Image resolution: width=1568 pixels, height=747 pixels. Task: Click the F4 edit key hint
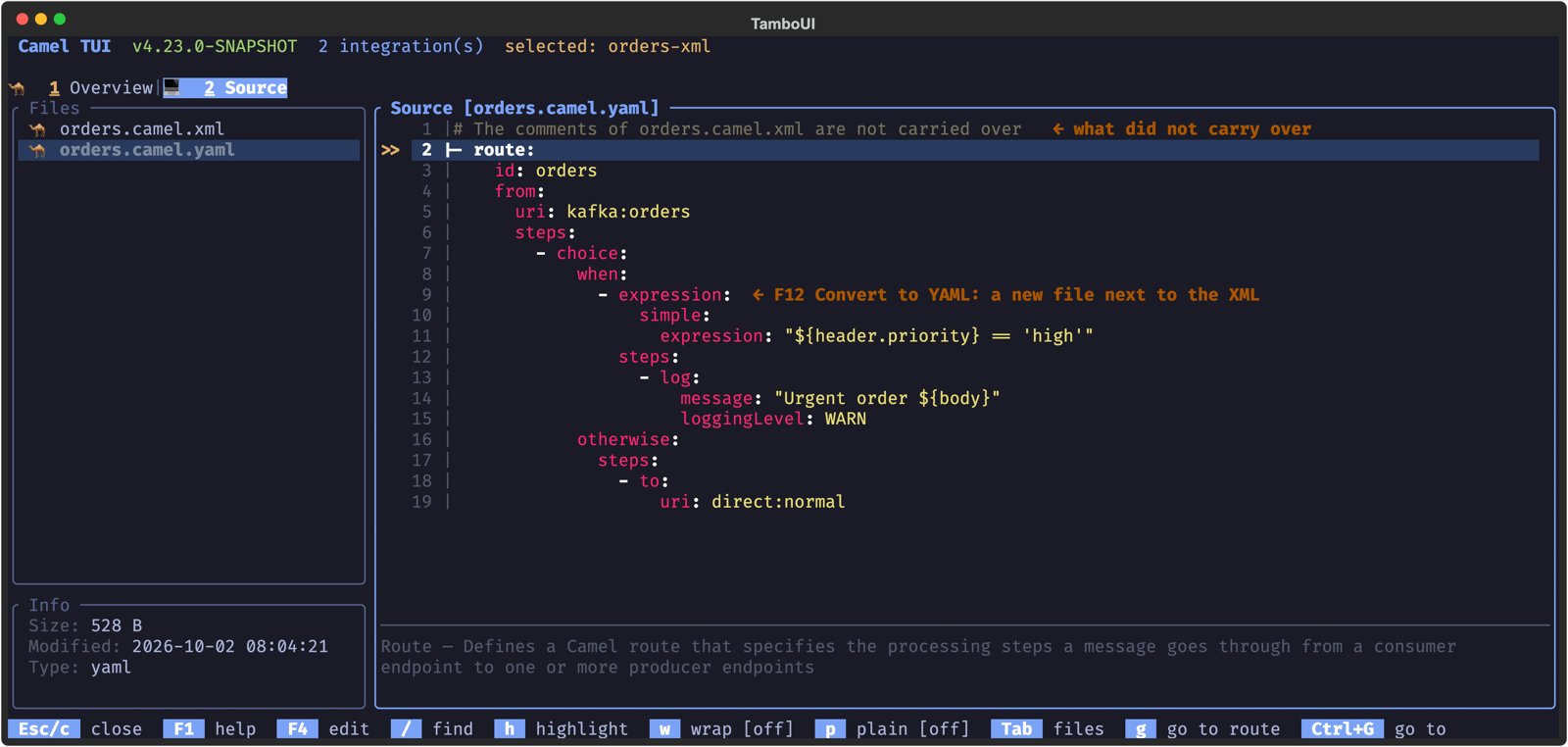(323, 728)
